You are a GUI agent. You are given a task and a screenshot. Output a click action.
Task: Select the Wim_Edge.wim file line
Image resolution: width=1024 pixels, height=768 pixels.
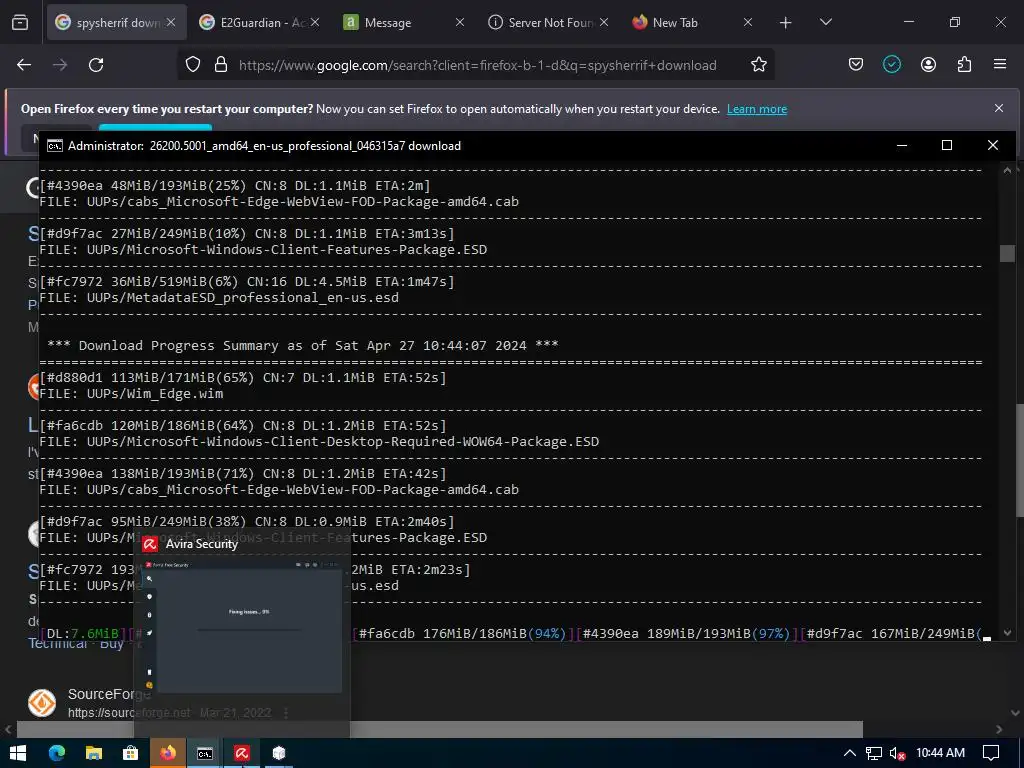point(131,394)
